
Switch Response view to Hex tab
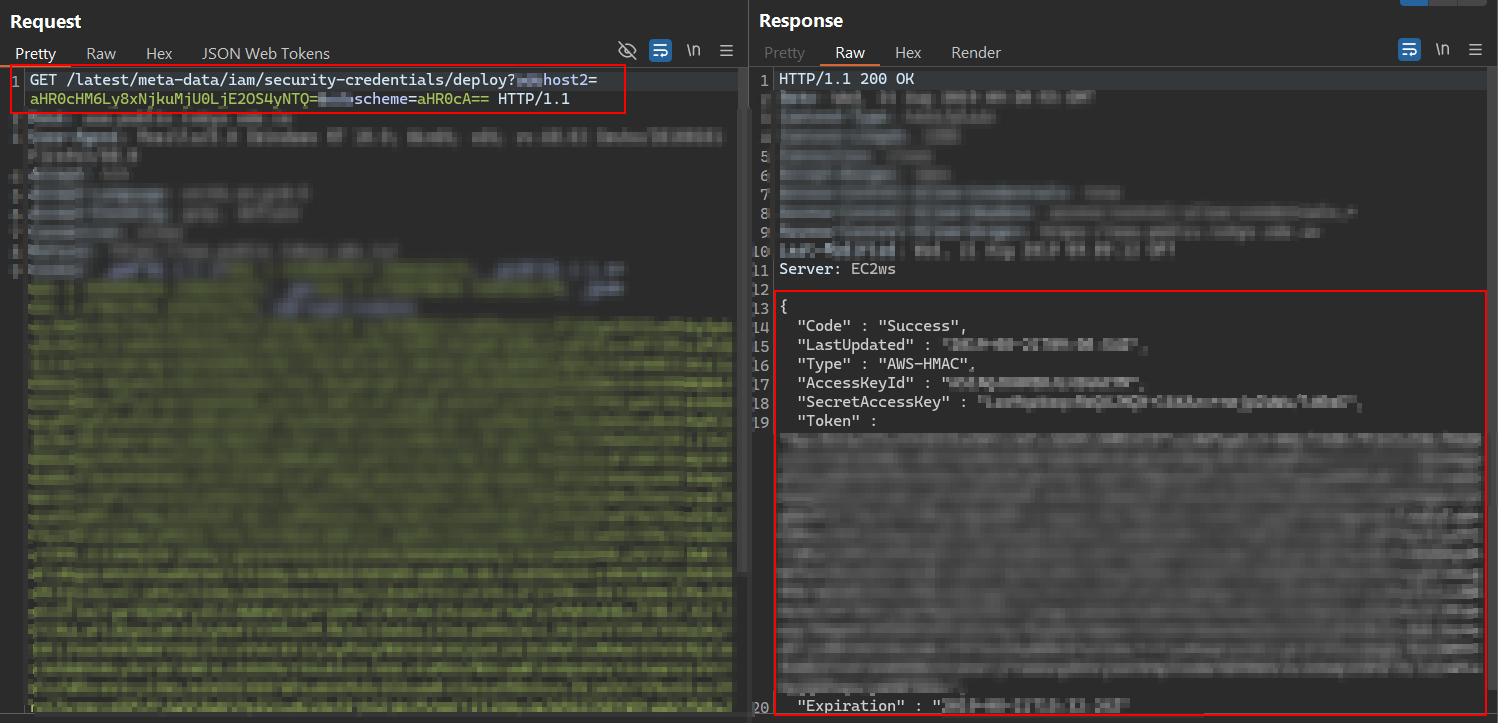tap(908, 52)
